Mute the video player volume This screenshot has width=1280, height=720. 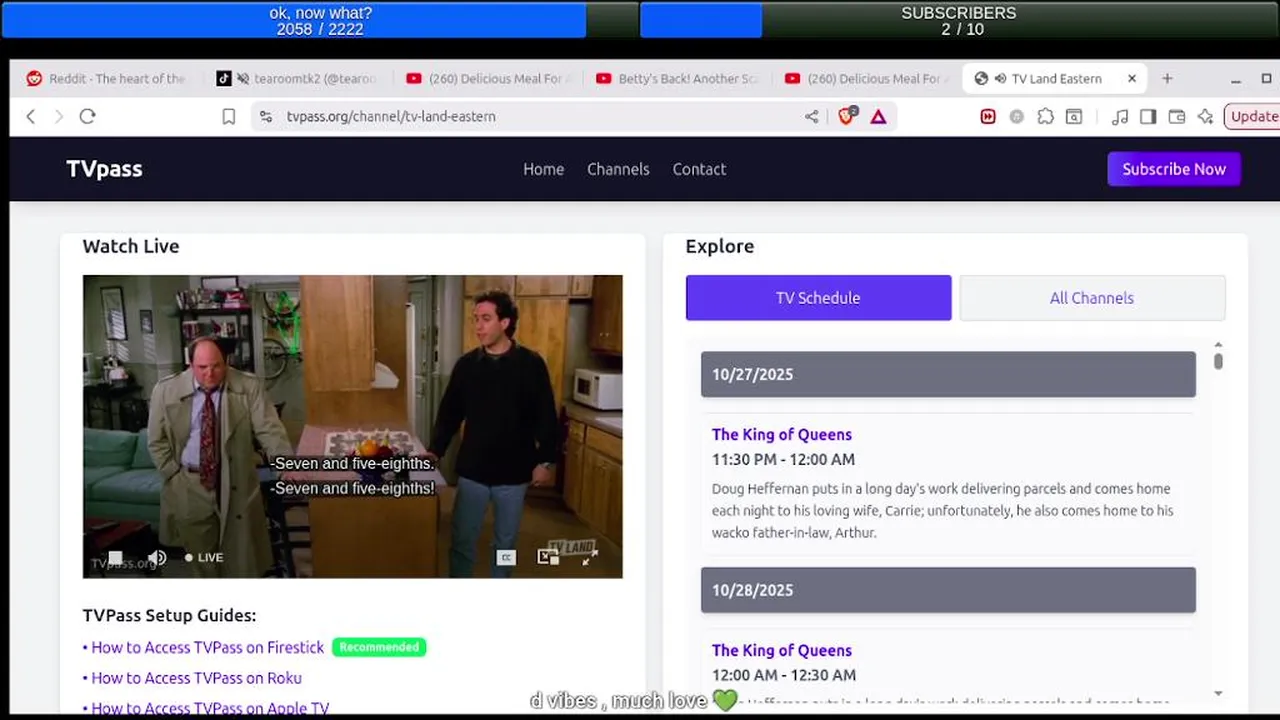tap(157, 557)
